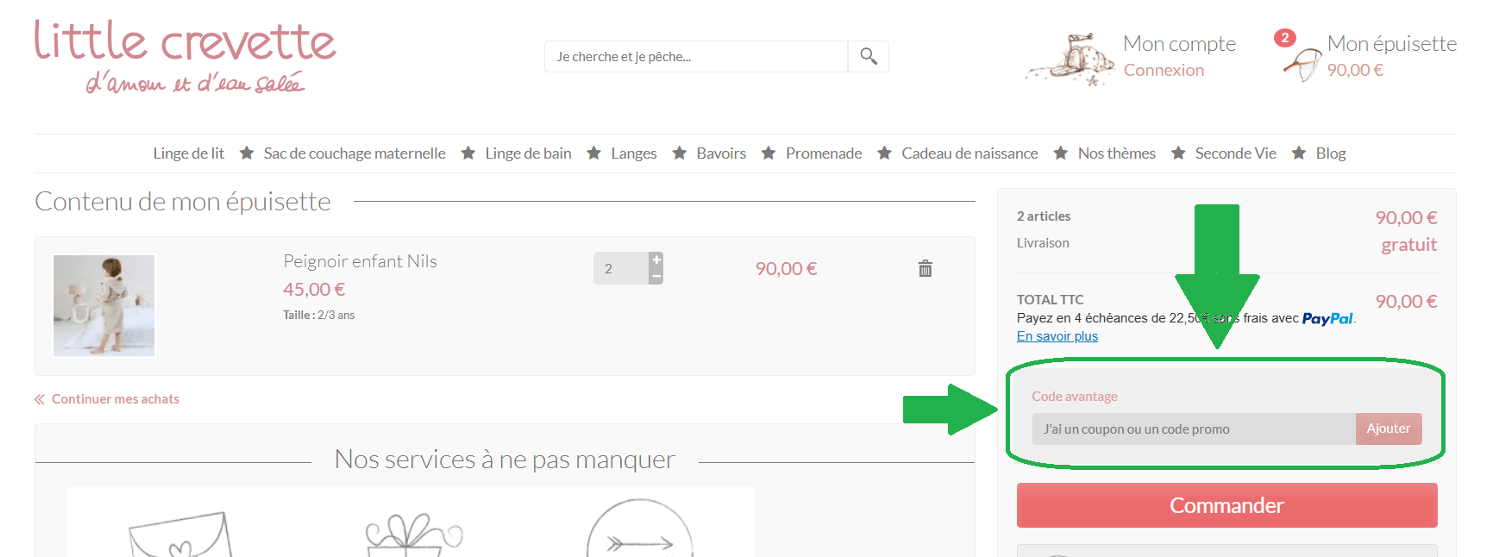Image resolution: width=1500 pixels, height=557 pixels.
Task: Click the header cart total 90,00 €
Action: pos(1355,70)
